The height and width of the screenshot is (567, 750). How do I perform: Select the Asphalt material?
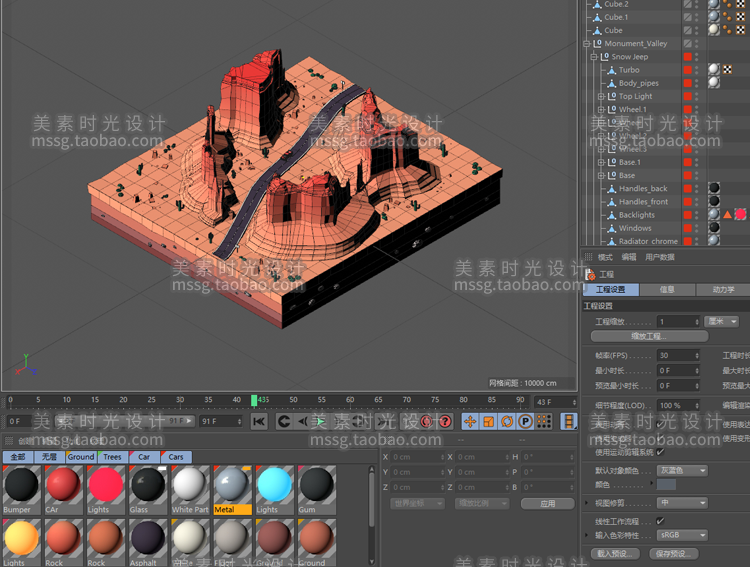(148, 543)
